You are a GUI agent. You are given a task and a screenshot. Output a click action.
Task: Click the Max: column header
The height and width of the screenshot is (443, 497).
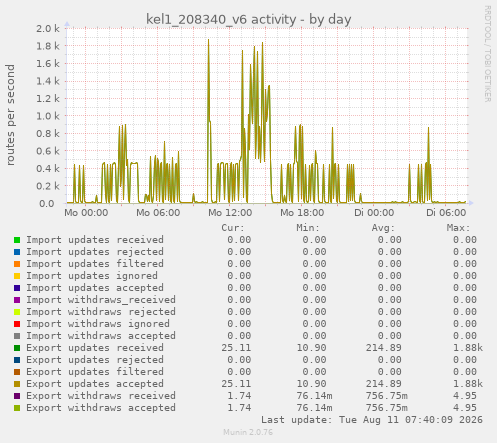point(458,228)
